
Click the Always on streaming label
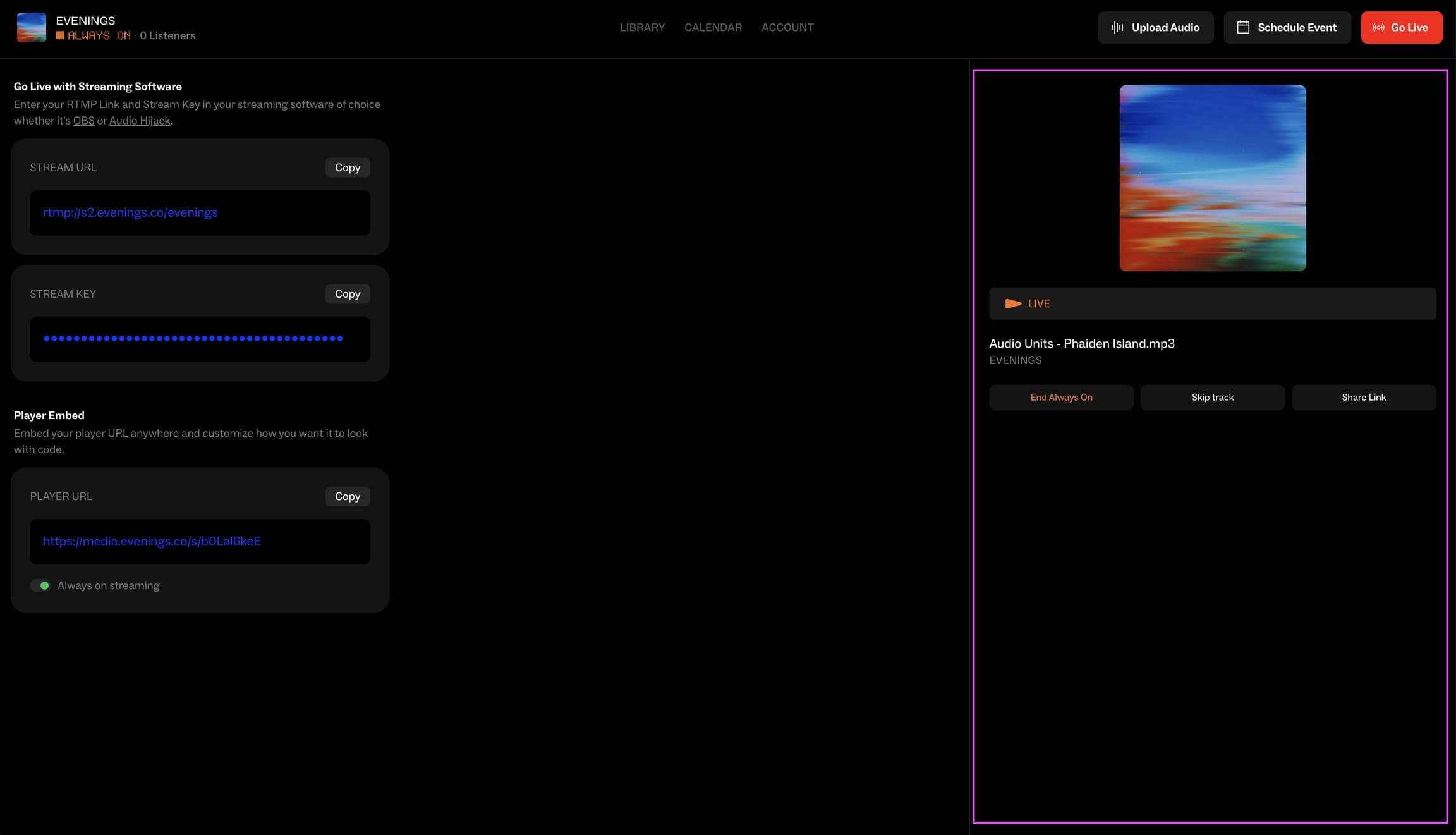pyautogui.click(x=108, y=585)
